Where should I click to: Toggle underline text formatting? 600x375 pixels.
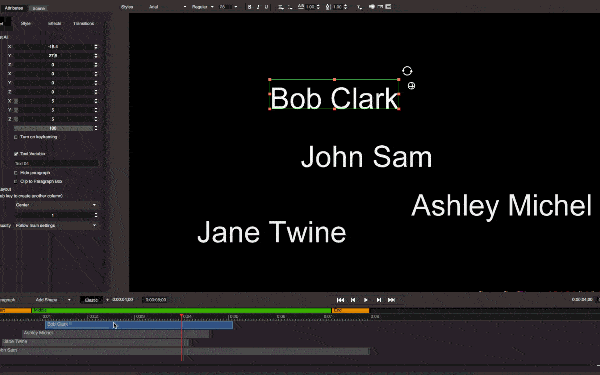point(266,7)
